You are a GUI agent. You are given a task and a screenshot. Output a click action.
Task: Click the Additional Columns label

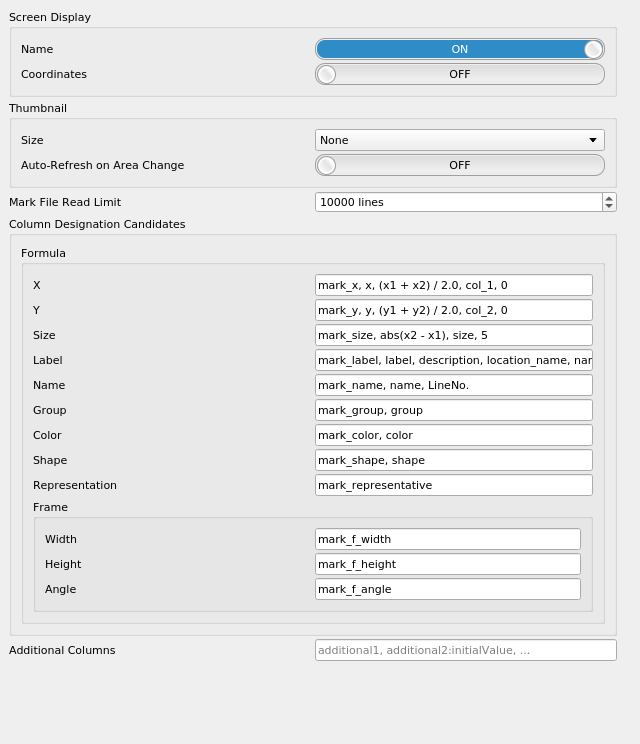[62, 650]
